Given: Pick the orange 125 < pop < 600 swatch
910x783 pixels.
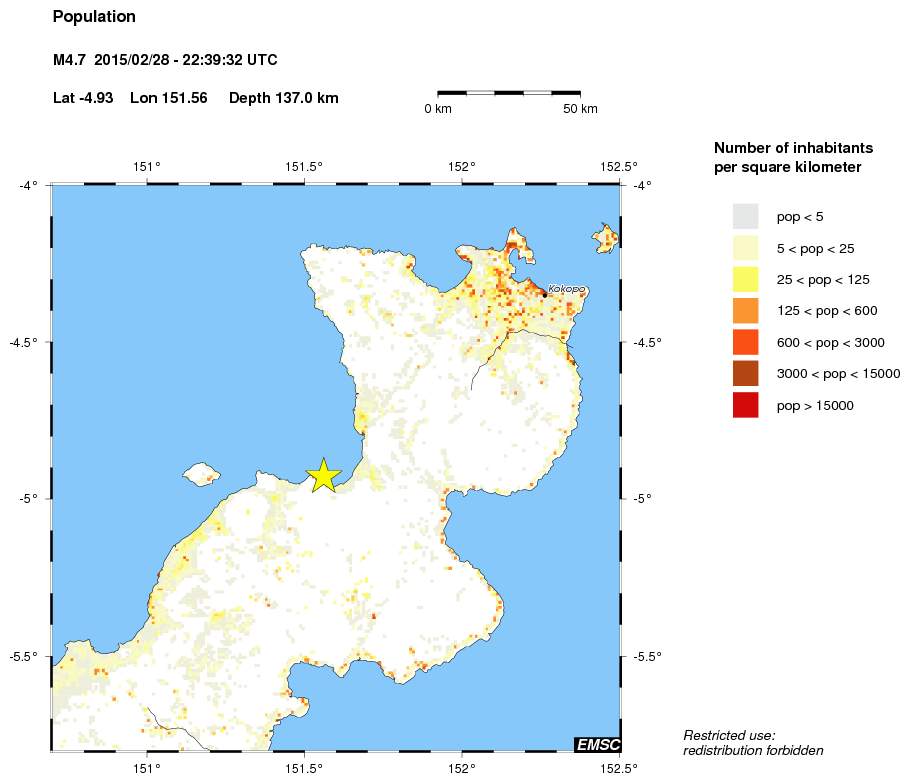Looking at the screenshot, I should point(745,311).
